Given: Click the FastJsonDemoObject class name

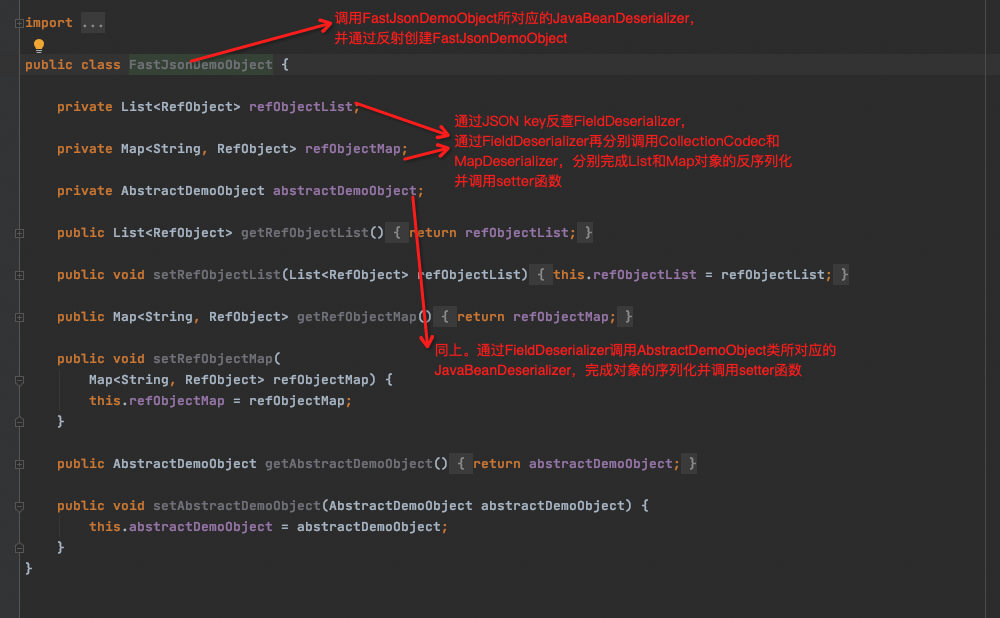Looking at the screenshot, I should [x=201, y=64].
